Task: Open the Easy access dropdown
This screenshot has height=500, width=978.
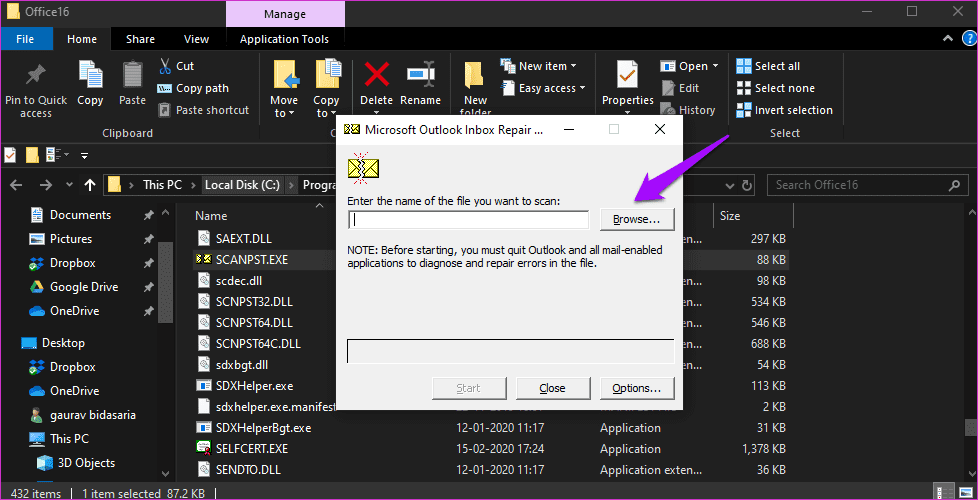Action: point(544,89)
